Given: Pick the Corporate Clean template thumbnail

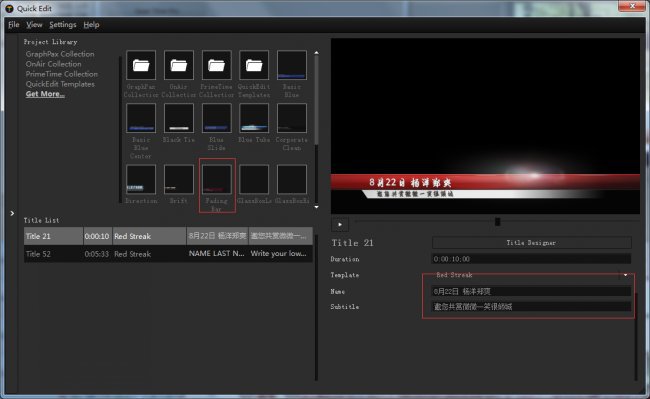Looking at the screenshot, I should pos(292,118).
